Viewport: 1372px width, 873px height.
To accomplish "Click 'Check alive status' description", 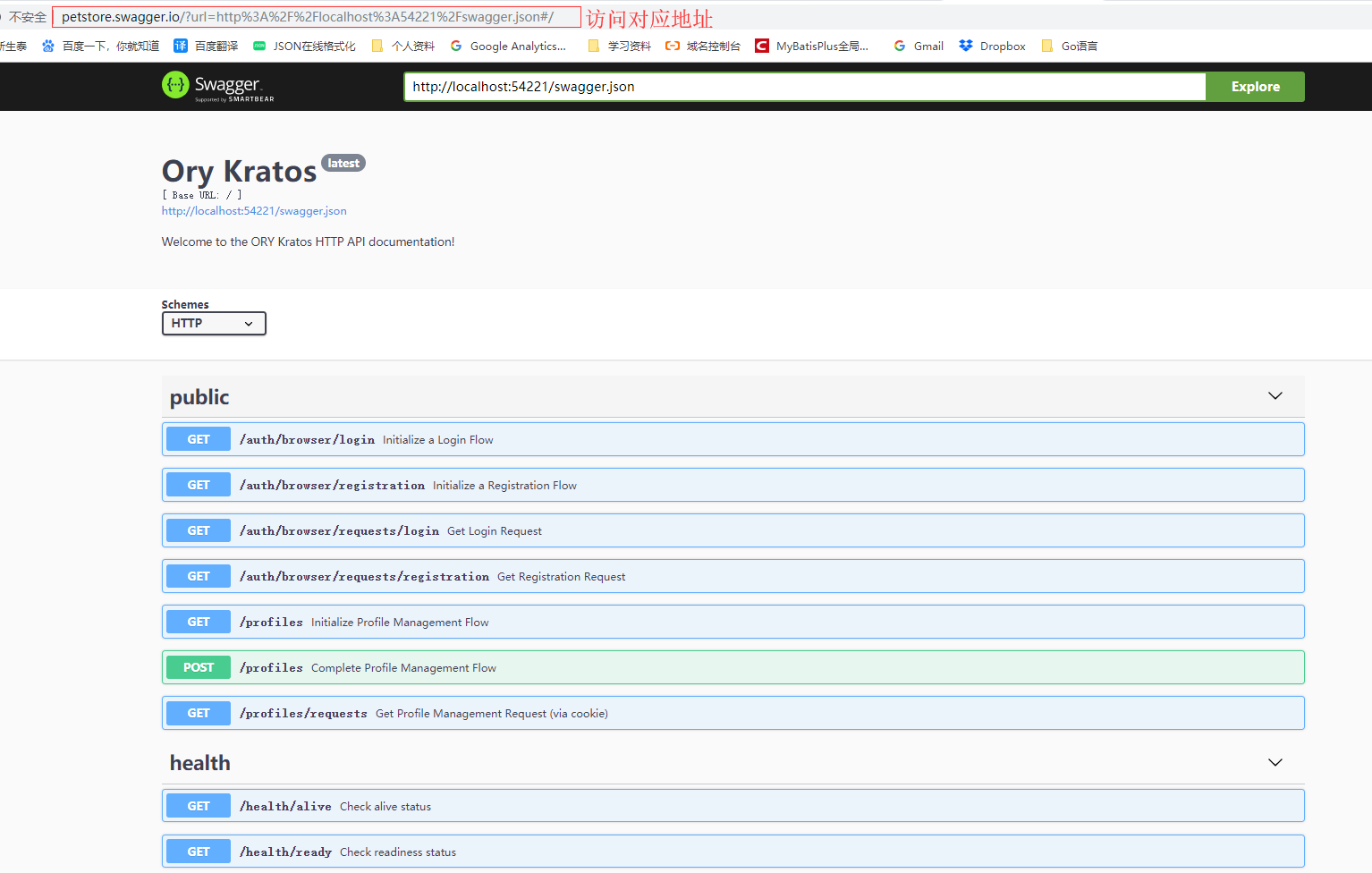I will [x=385, y=807].
